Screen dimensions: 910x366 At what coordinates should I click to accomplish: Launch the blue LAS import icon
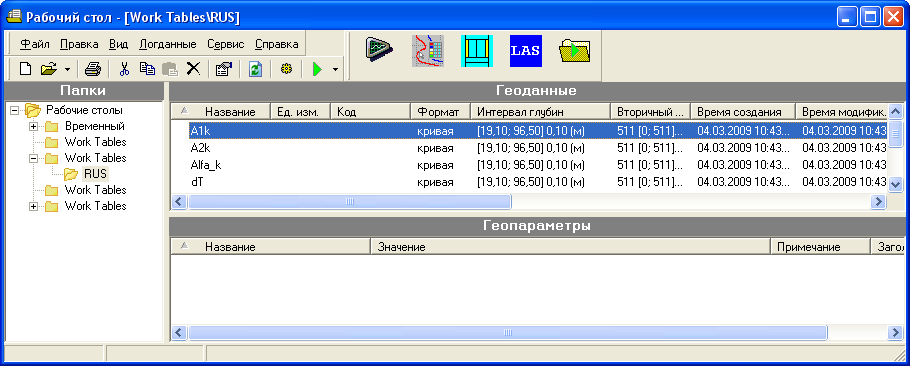click(x=526, y=50)
